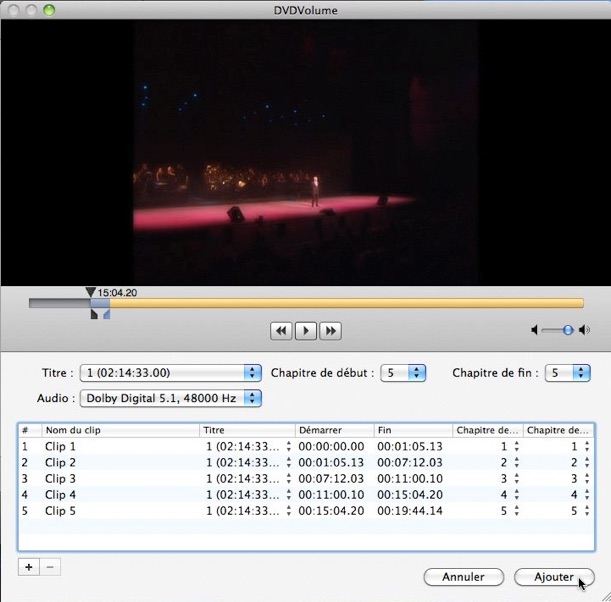Click the volume slider knob
The image size is (611, 602).
(568, 330)
